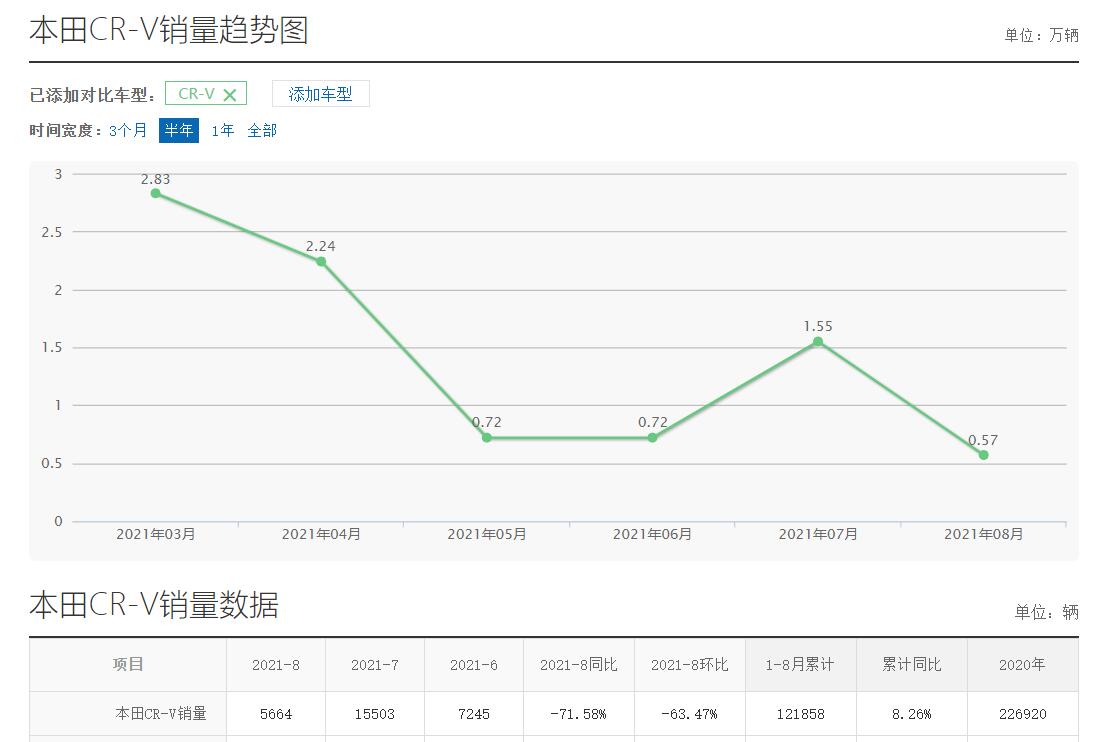Click the 2021年03月 axis label

(x=156, y=534)
